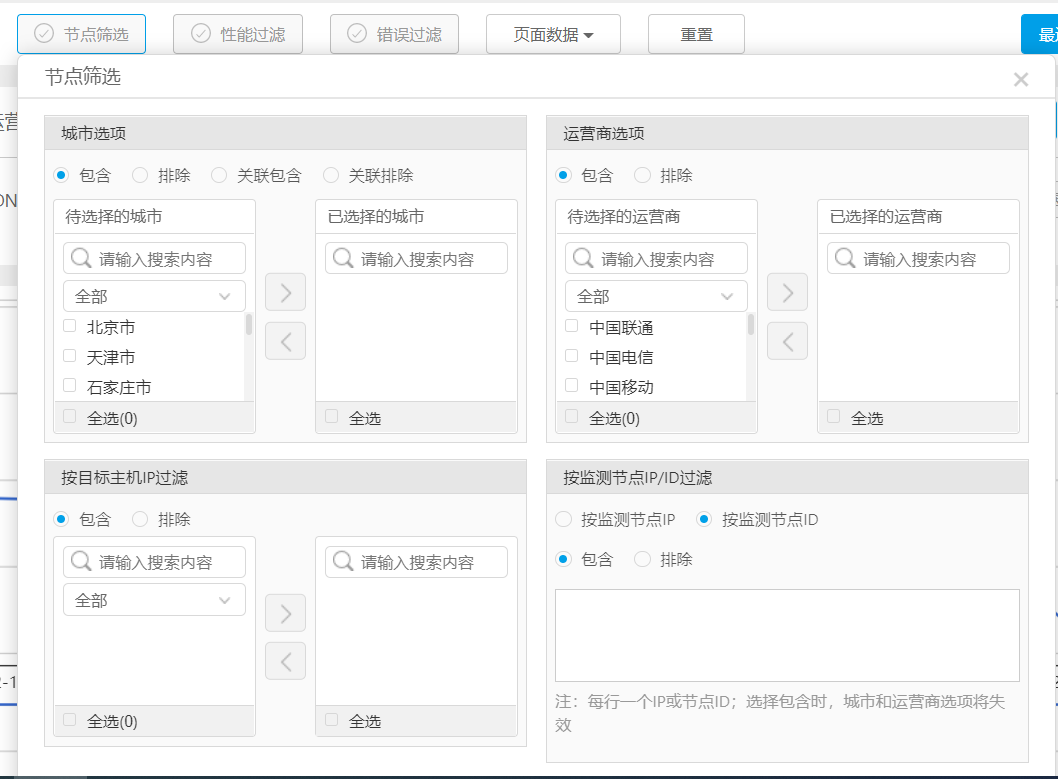Click the move-left arrow in 城市选项 panel

[285, 341]
